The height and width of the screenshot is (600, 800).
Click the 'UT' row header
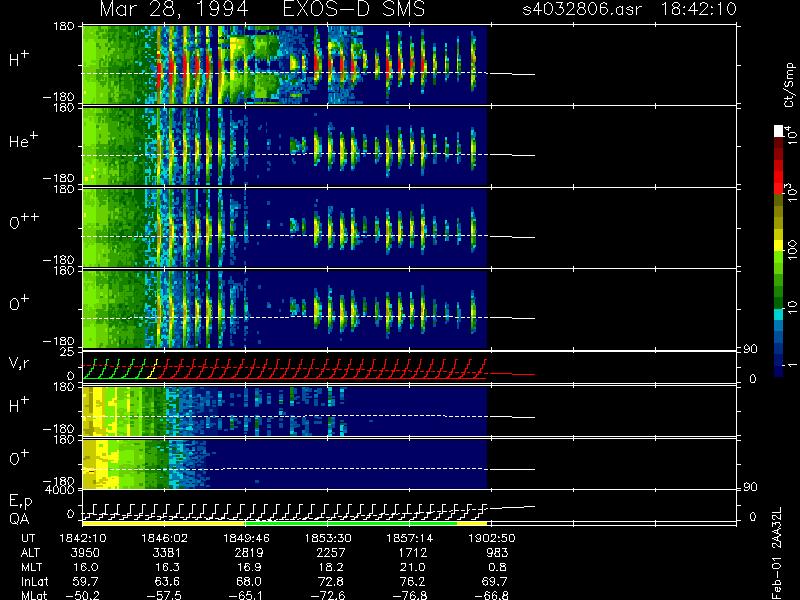[28, 538]
